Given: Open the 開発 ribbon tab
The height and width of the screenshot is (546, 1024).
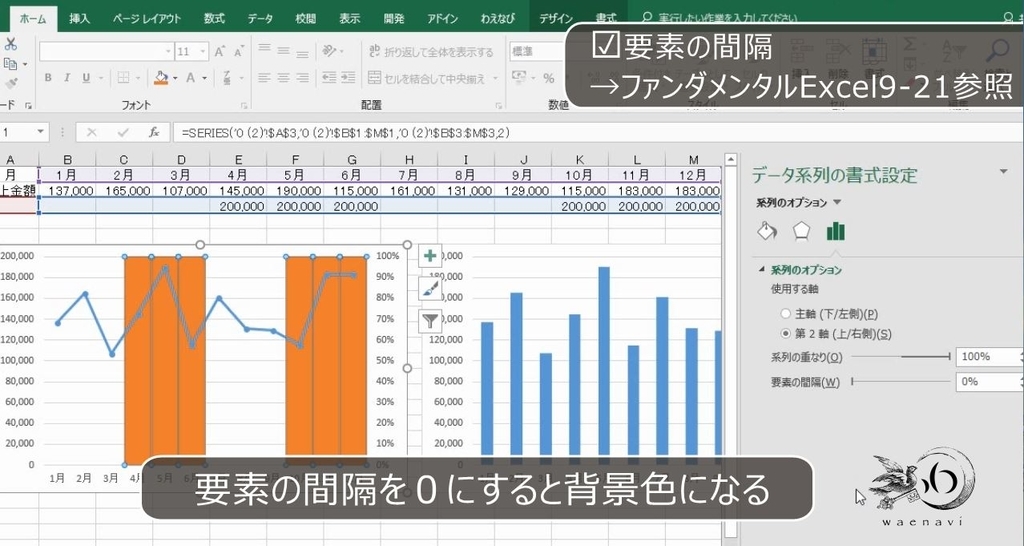Looking at the screenshot, I should coord(394,19).
